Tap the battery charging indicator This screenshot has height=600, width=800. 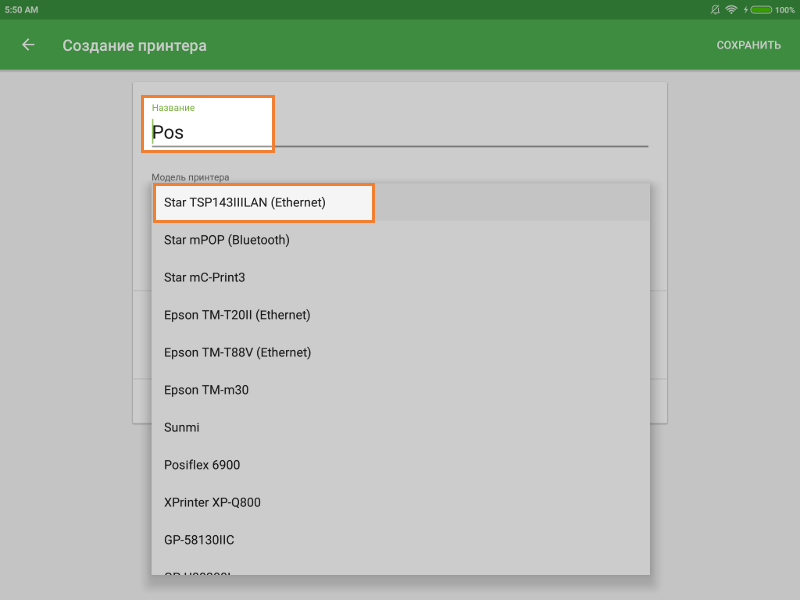759,9
